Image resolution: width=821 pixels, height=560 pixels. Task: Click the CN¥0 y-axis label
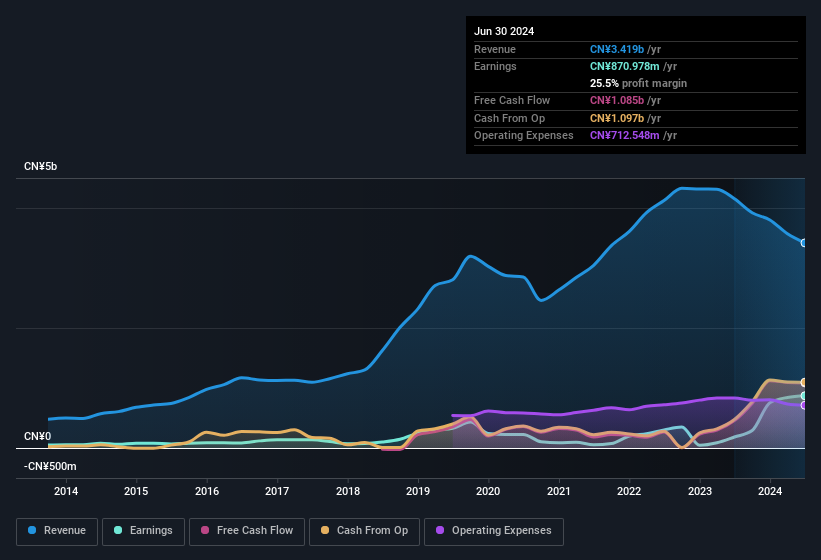tap(38, 436)
